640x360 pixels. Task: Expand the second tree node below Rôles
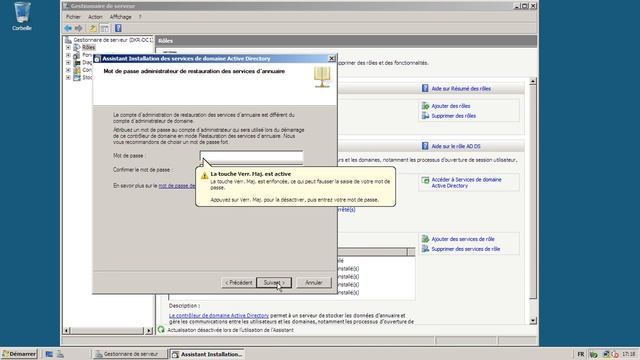[x=68, y=55]
